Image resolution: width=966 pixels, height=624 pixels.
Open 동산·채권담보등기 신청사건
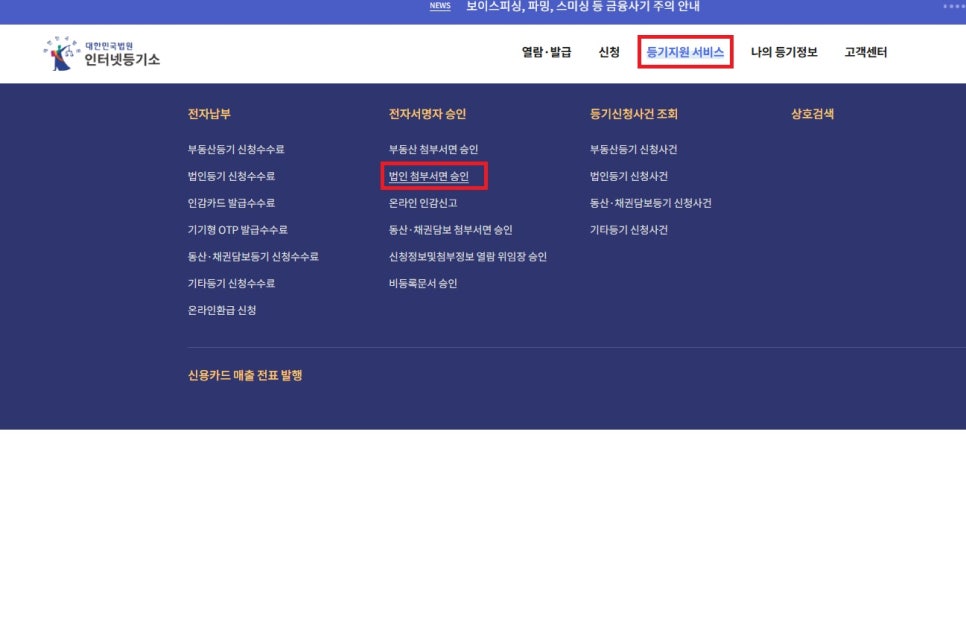pos(651,203)
